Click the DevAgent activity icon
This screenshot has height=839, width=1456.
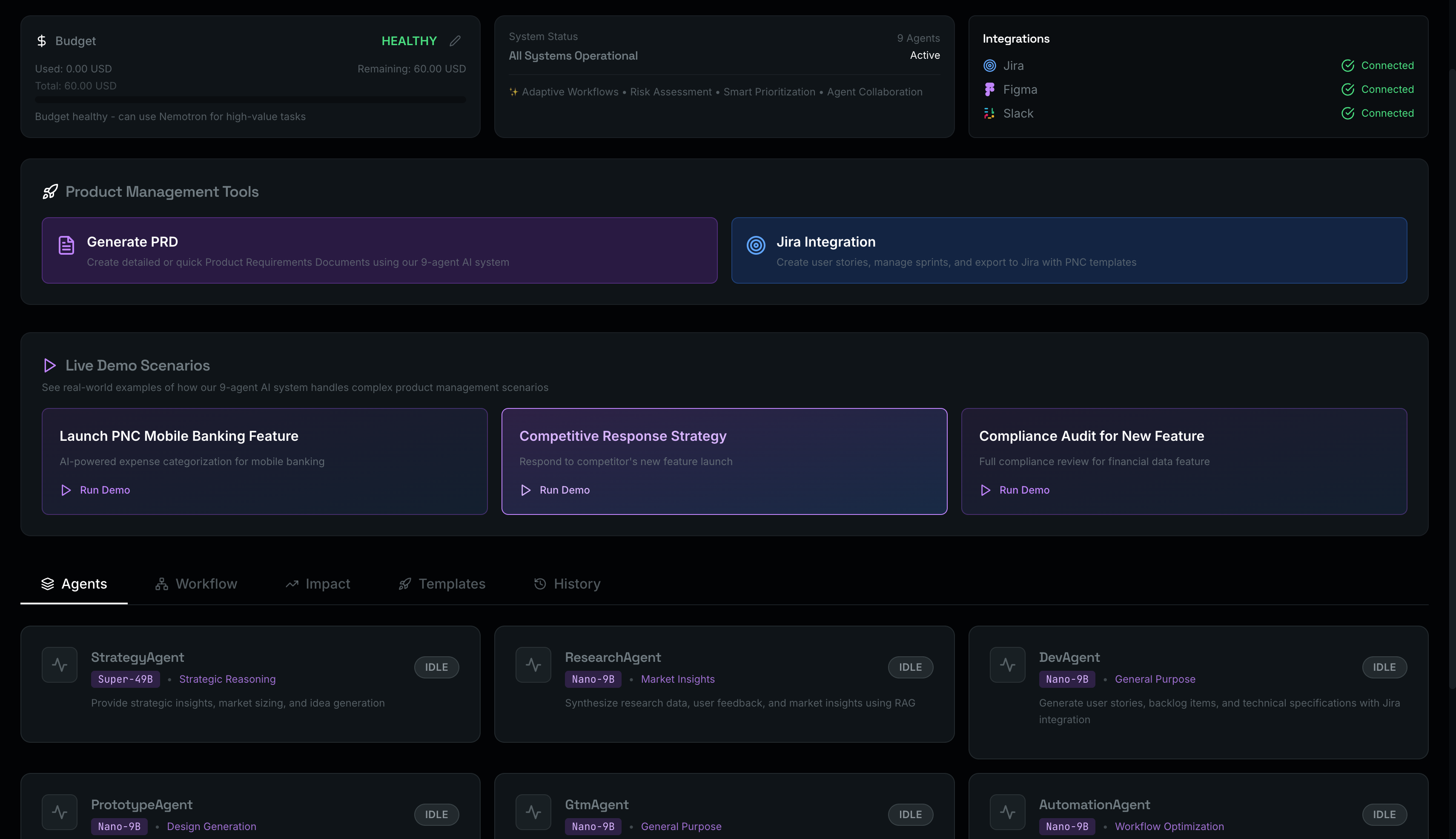pos(1007,665)
